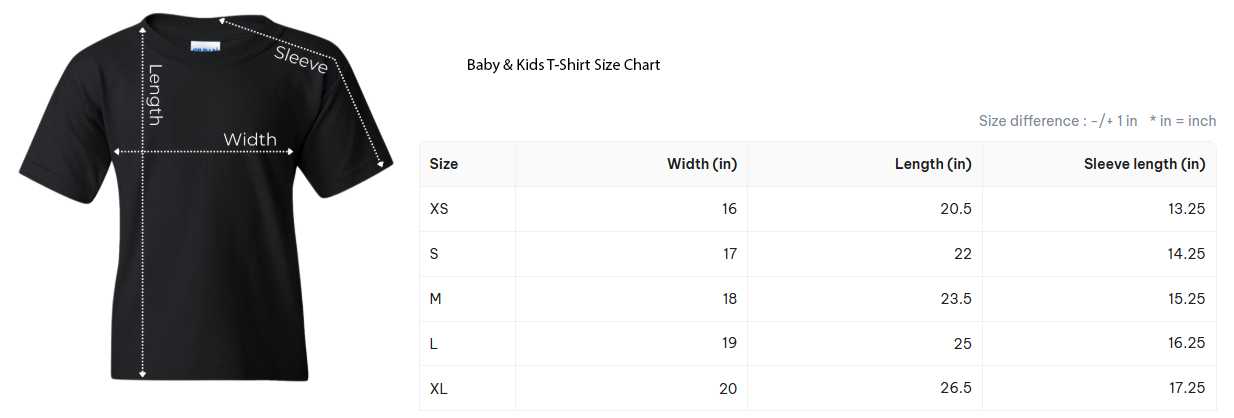Click the brand tag inside the collar
This screenshot has width=1234, height=418.
(204, 47)
